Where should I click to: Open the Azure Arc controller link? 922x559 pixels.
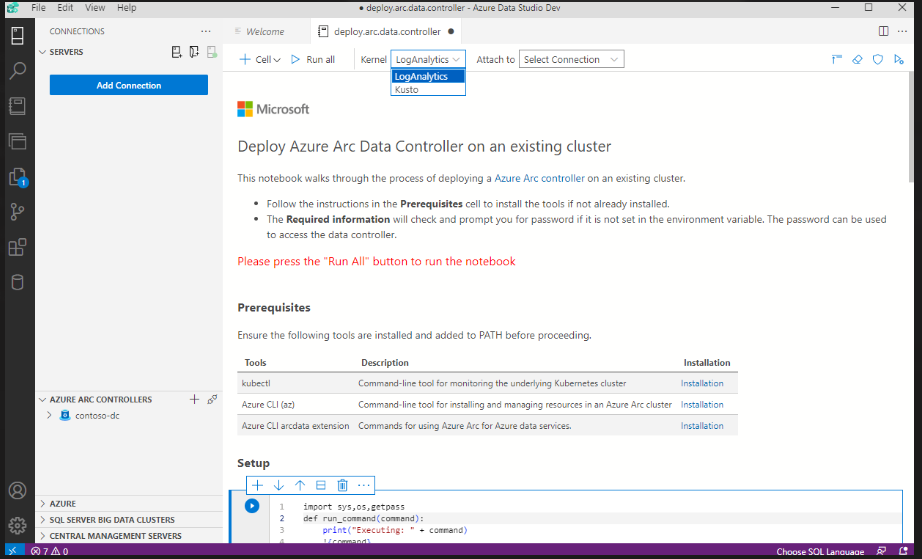[539, 178]
